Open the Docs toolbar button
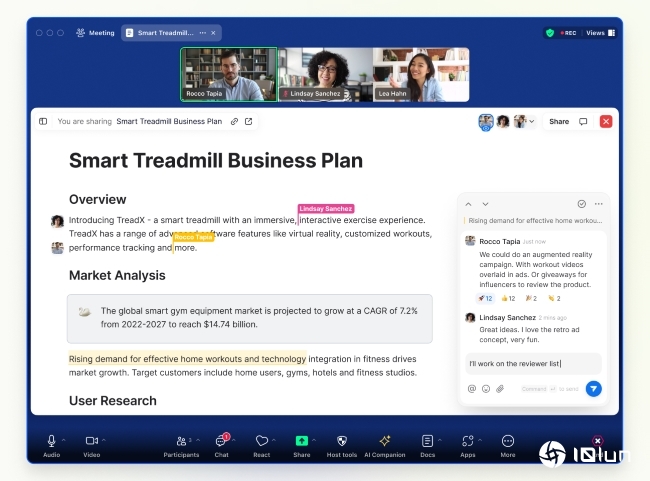This screenshot has width=650, height=481. coord(427,445)
